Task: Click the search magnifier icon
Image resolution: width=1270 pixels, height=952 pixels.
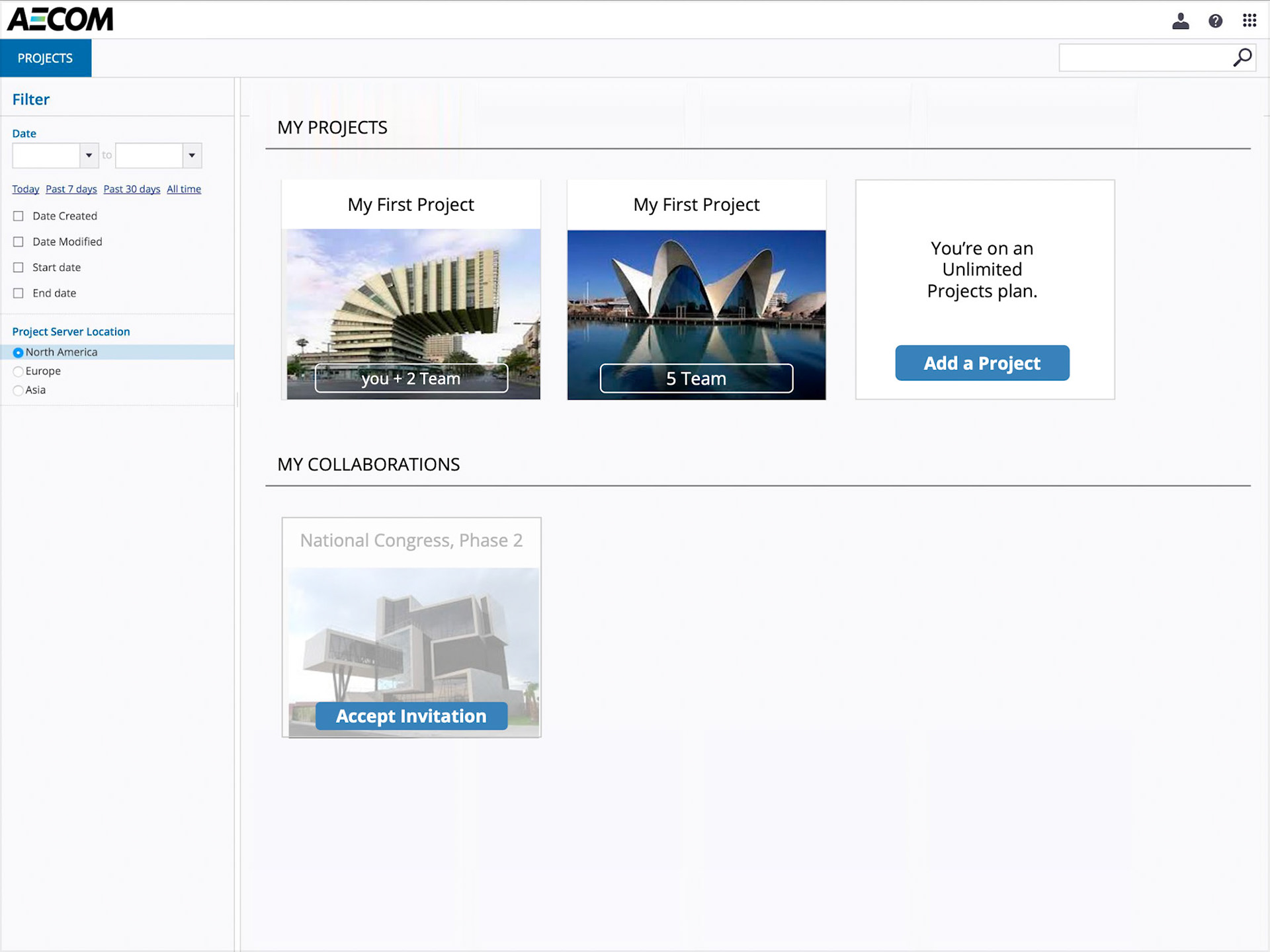Action: point(1242,58)
